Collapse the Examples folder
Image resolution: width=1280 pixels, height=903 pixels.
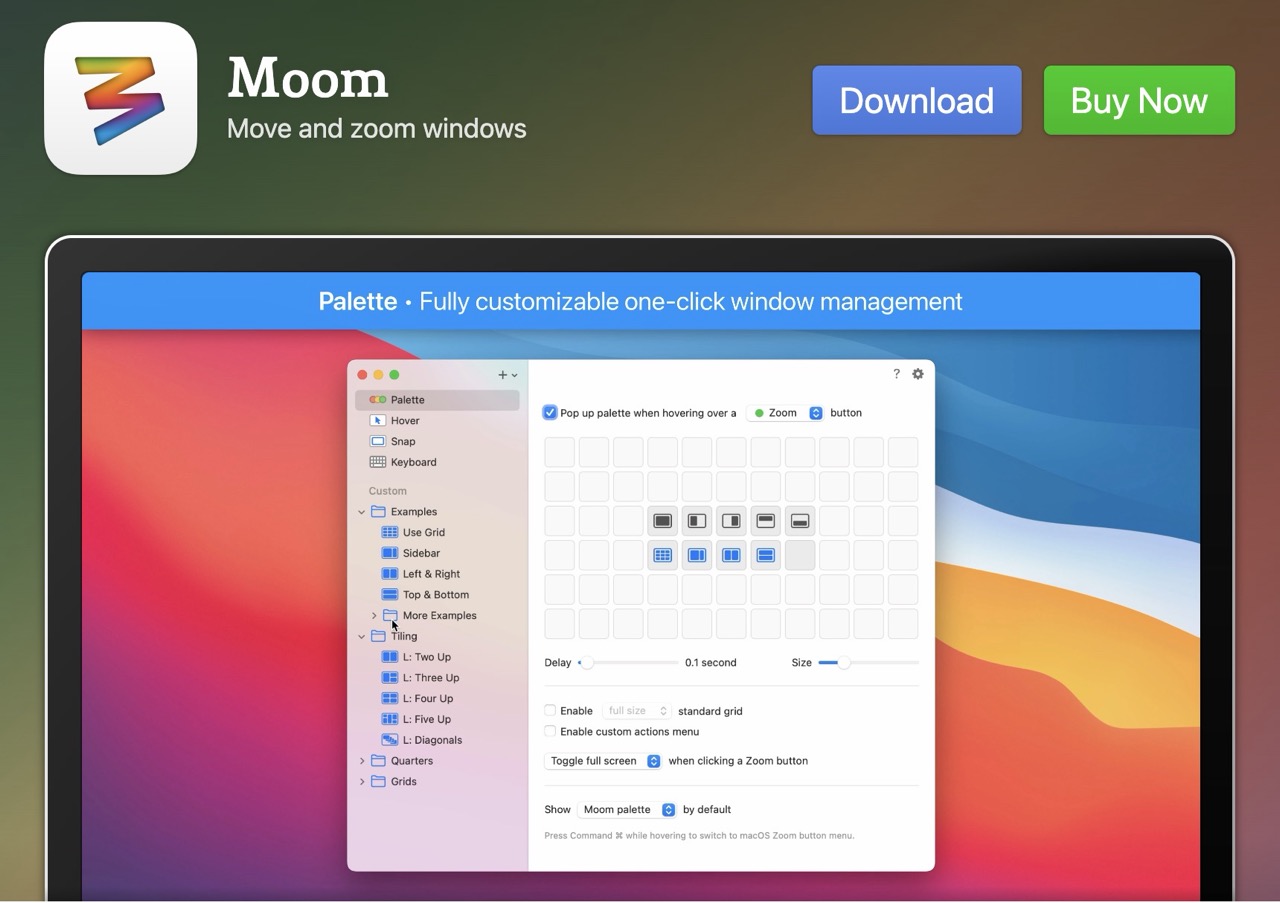click(x=362, y=512)
